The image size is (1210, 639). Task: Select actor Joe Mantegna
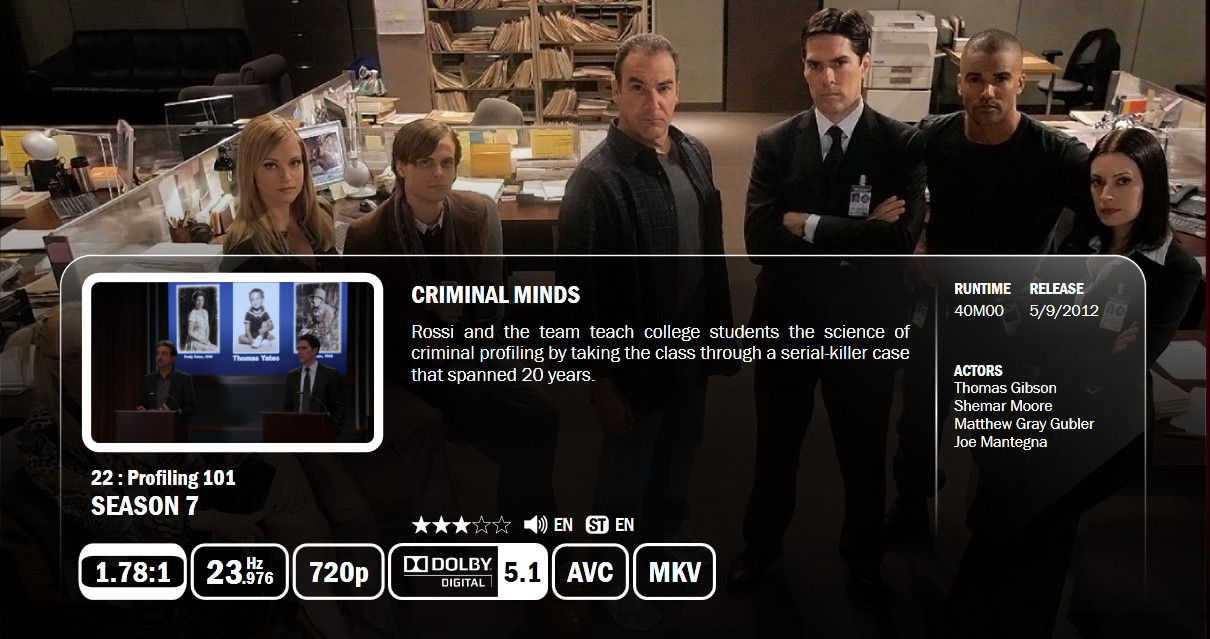tap(1001, 442)
